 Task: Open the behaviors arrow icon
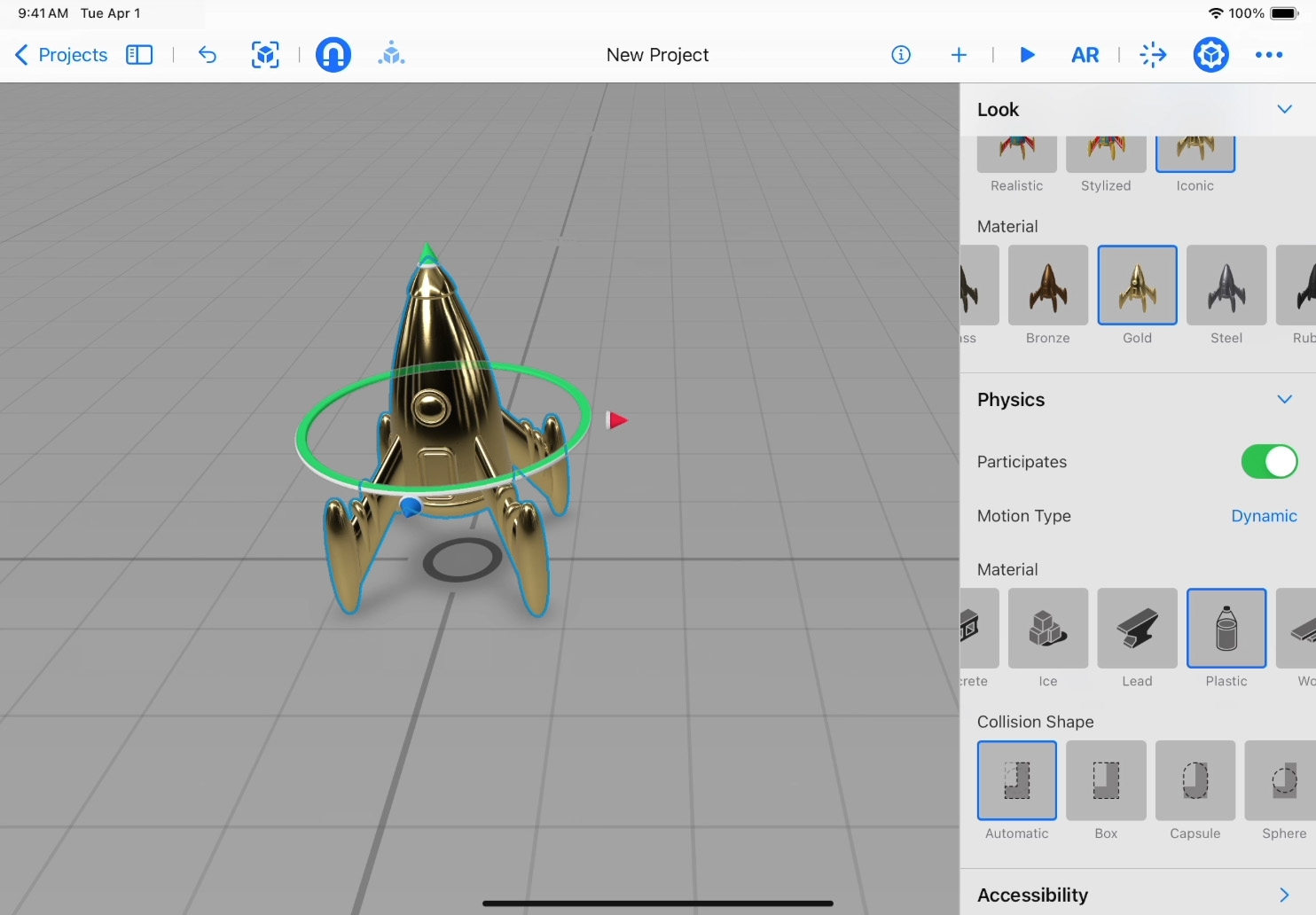tap(1153, 55)
